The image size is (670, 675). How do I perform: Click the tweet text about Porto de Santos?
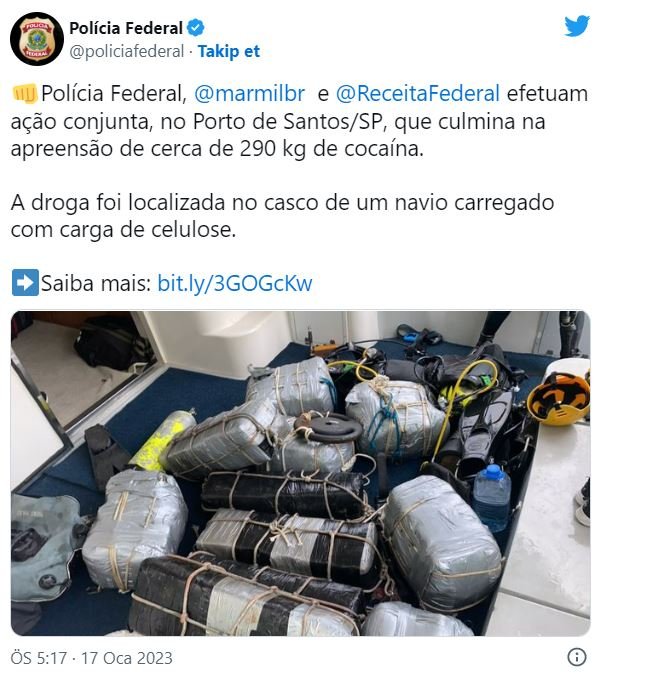pyautogui.click(x=299, y=121)
